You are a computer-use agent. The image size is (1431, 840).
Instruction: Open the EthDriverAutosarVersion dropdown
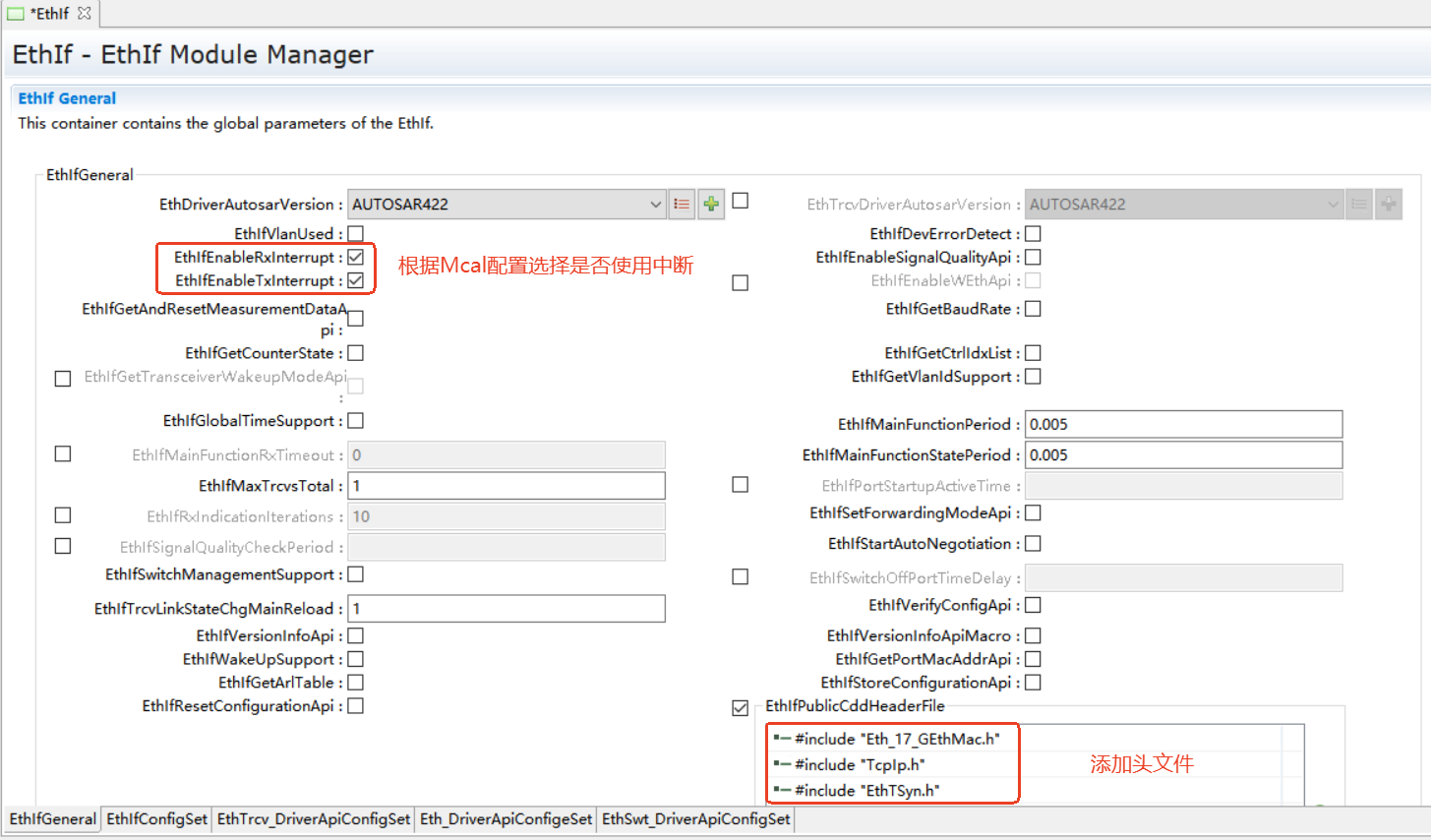tap(655, 205)
